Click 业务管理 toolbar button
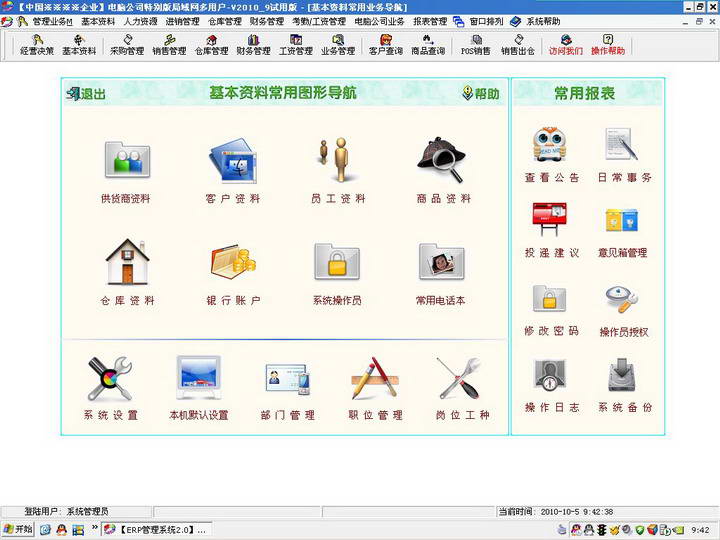This screenshot has width=720, height=540. pos(338,45)
